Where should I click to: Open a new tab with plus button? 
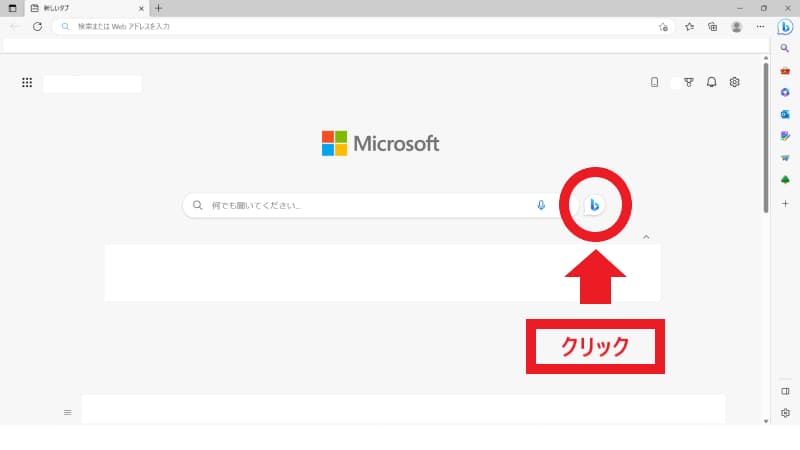point(159,8)
